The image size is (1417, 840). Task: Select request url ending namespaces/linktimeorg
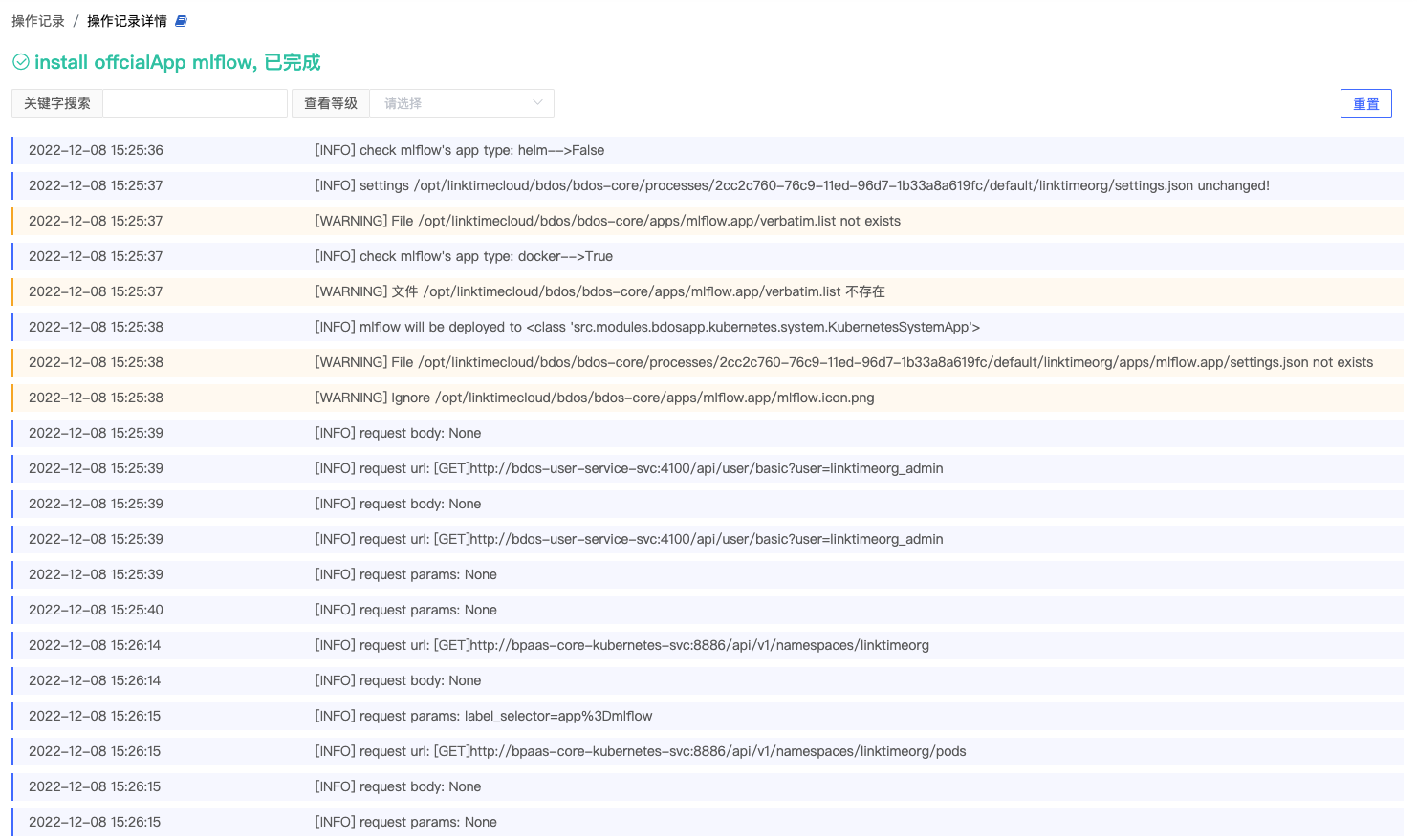(708, 645)
